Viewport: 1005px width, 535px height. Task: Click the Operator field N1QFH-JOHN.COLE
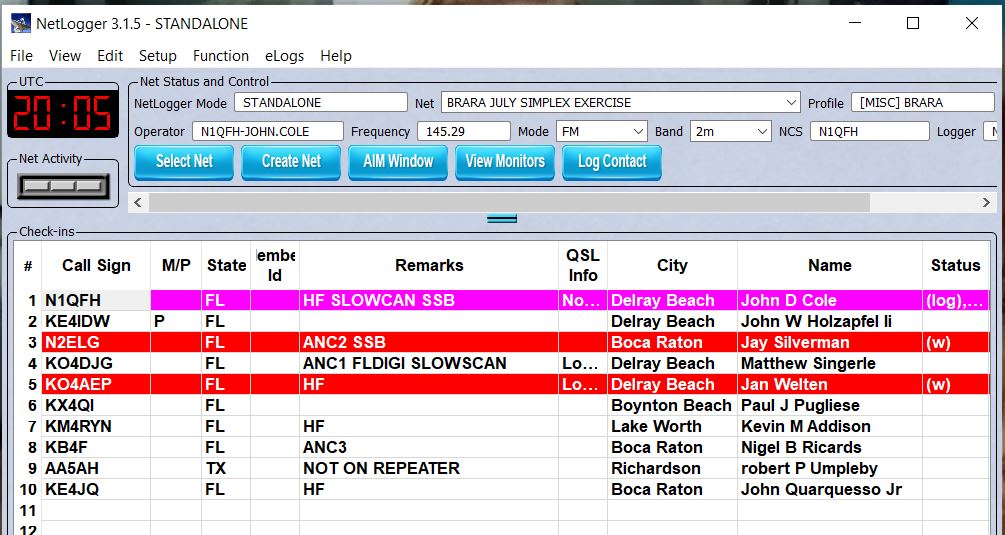click(x=267, y=131)
